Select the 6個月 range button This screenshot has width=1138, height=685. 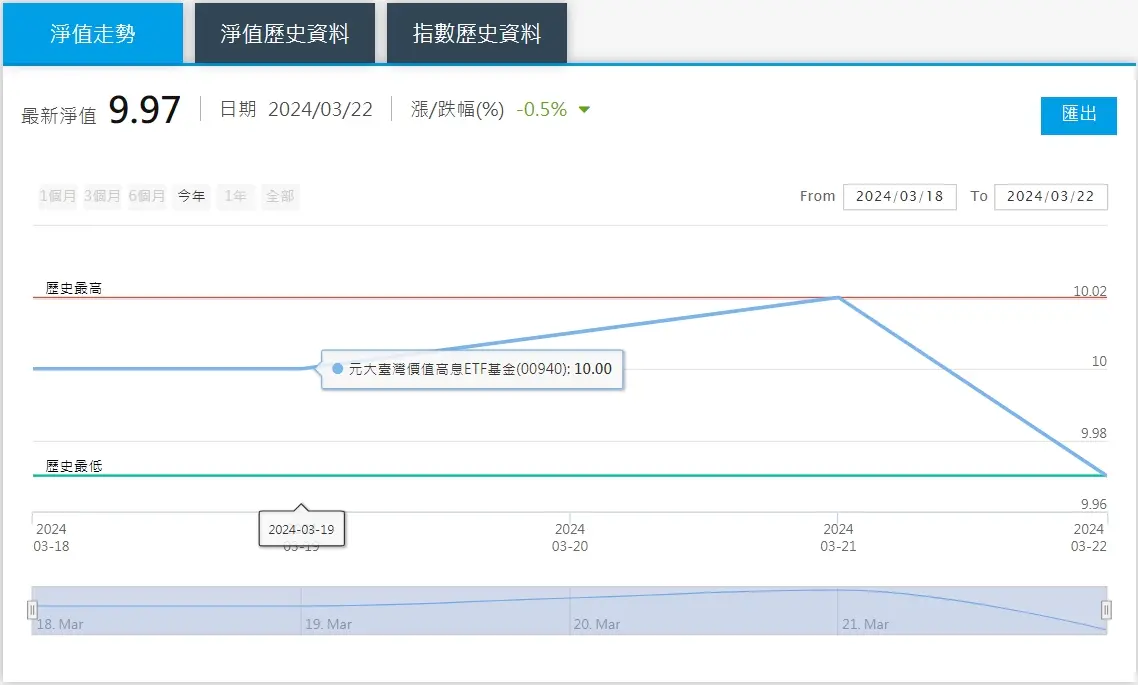pyautogui.click(x=147, y=197)
